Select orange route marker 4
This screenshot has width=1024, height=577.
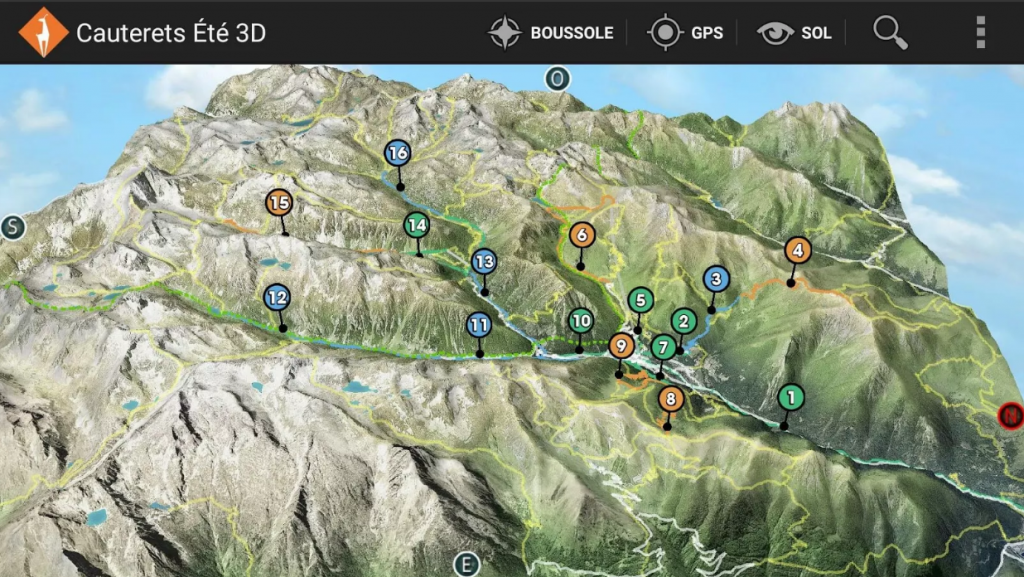797,250
